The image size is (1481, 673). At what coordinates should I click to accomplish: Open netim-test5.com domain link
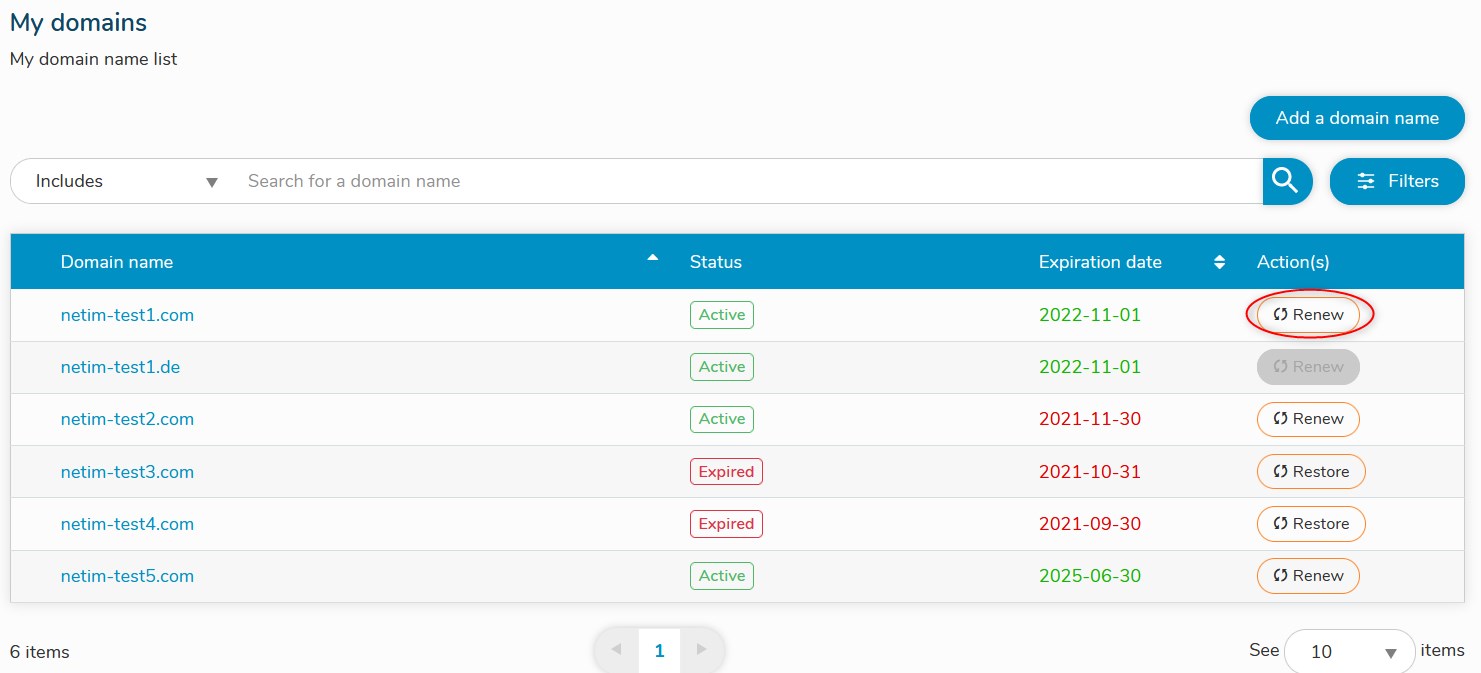[x=127, y=576]
